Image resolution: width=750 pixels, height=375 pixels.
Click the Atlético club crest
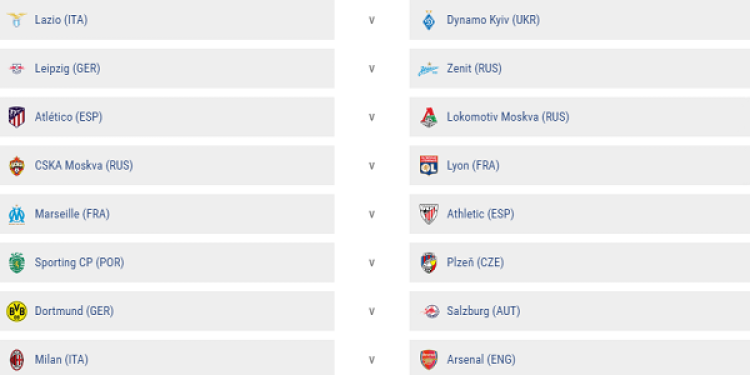(x=17, y=117)
